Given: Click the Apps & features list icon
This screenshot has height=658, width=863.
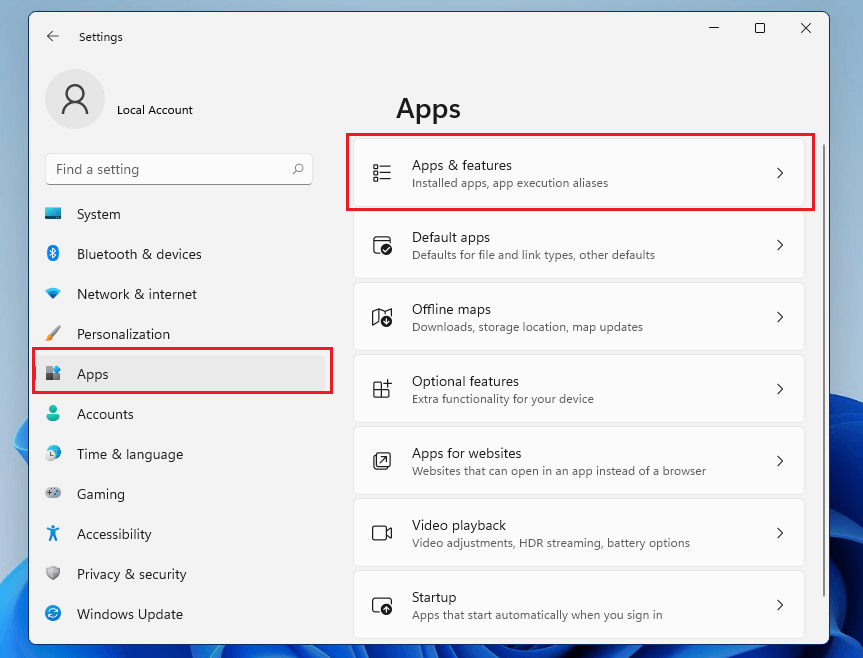Looking at the screenshot, I should pyautogui.click(x=381, y=172).
